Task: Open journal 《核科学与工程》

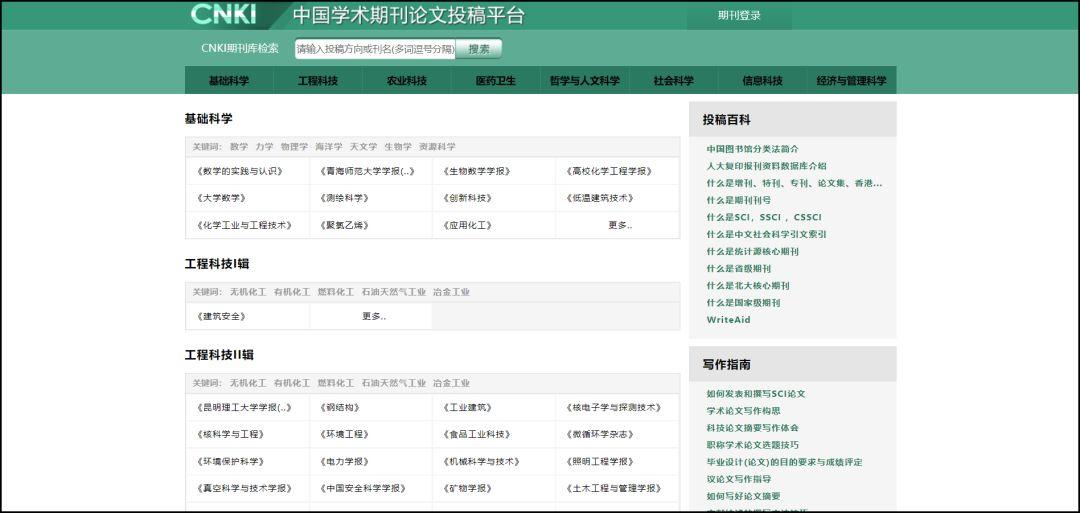Action: tap(229, 435)
